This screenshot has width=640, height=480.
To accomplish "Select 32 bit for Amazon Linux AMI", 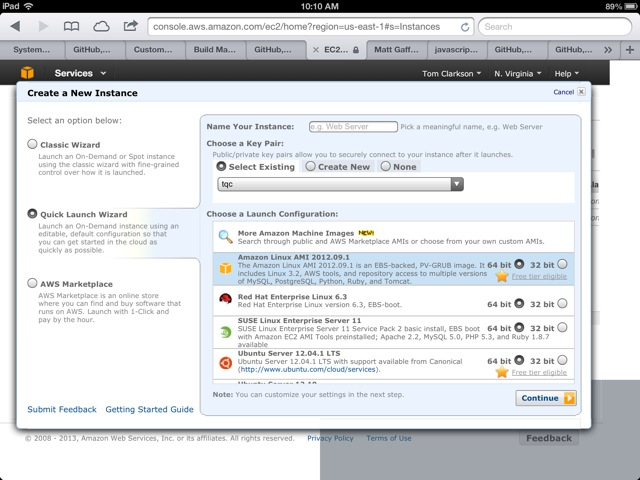I will [x=562, y=264].
